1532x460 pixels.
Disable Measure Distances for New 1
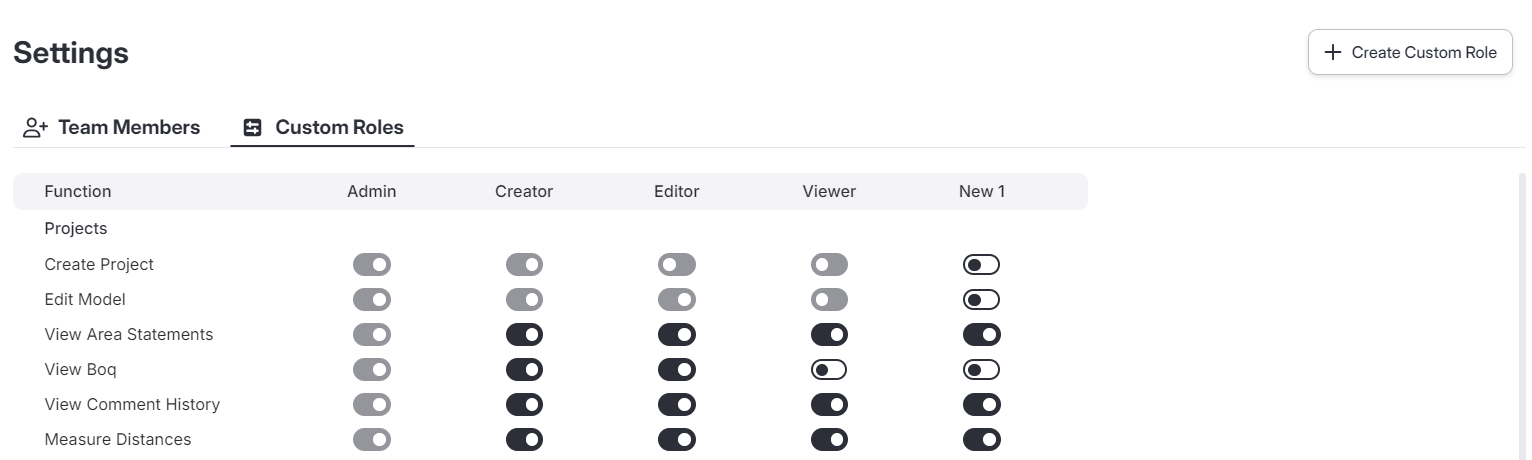pyautogui.click(x=982, y=440)
